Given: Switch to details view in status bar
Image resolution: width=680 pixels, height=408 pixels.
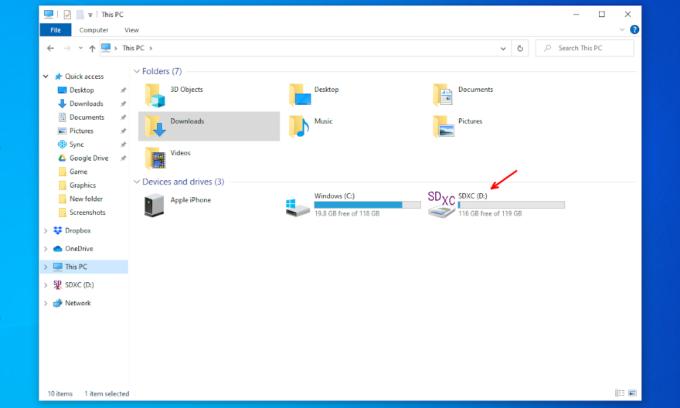Looking at the screenshot, I should [622, 394].
